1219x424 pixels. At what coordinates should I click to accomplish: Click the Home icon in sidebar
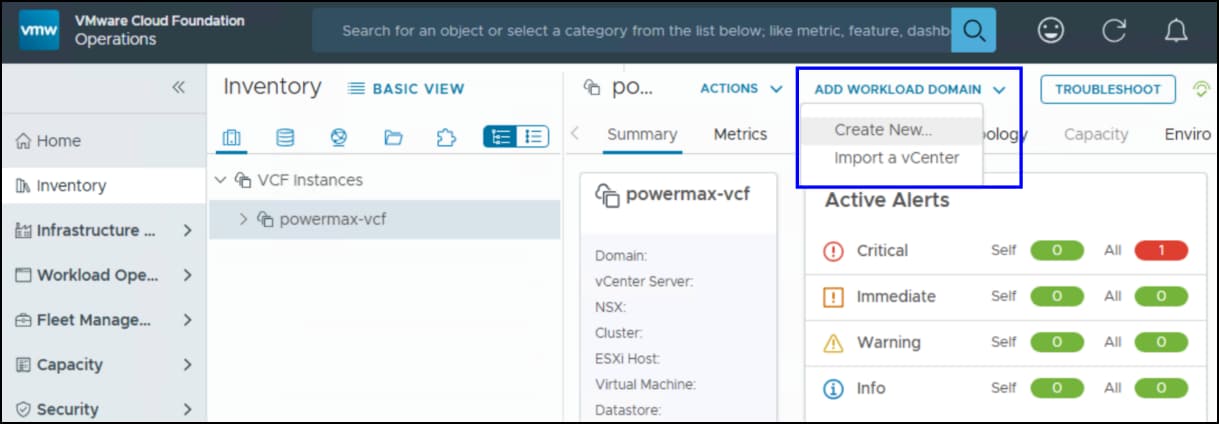click(x=24, y=141)
